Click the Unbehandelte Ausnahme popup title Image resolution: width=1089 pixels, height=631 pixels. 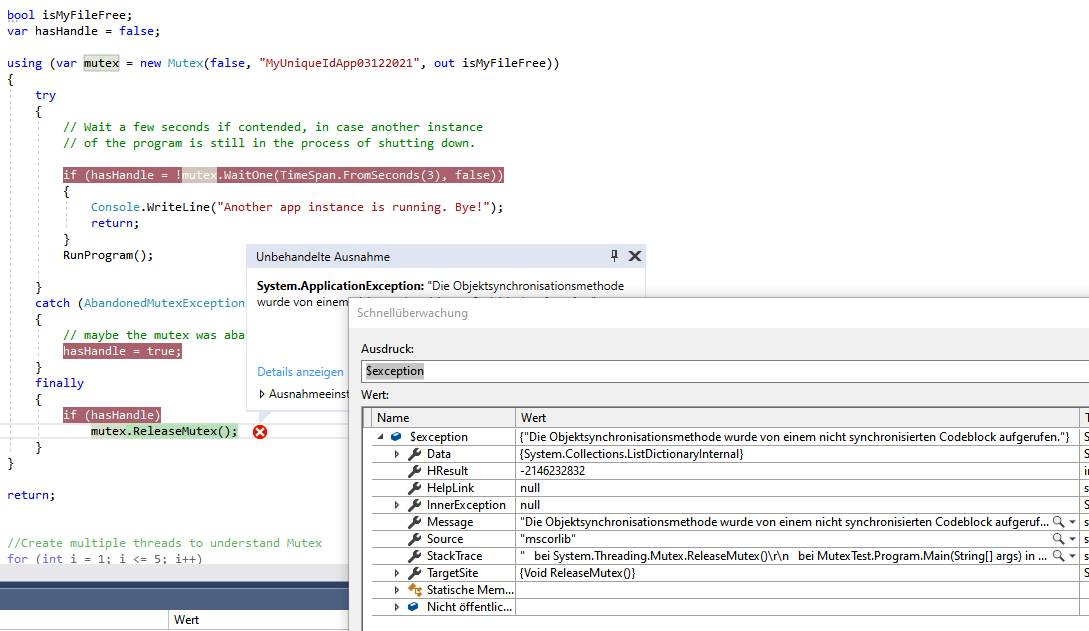323,257
